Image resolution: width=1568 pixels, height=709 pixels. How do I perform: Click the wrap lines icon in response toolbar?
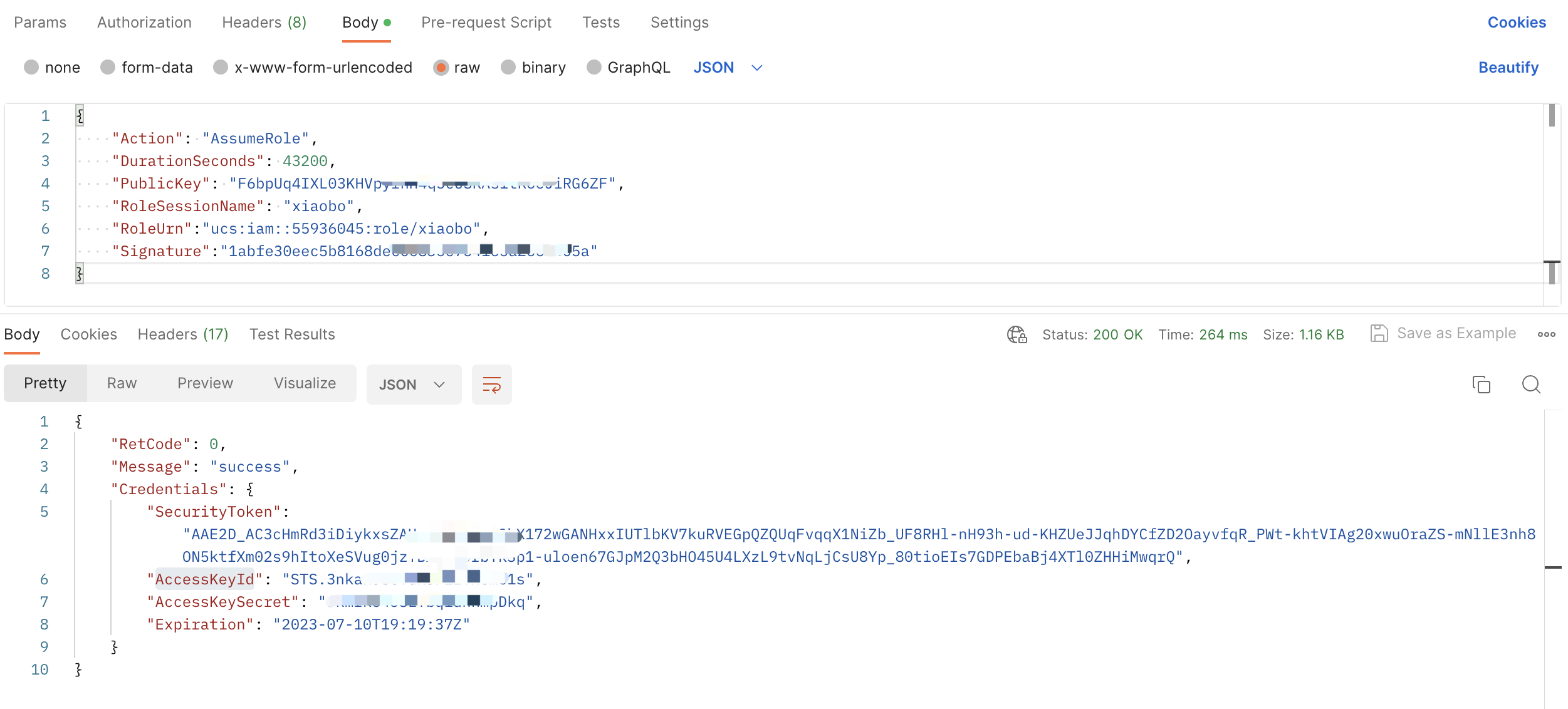point(491,385)
